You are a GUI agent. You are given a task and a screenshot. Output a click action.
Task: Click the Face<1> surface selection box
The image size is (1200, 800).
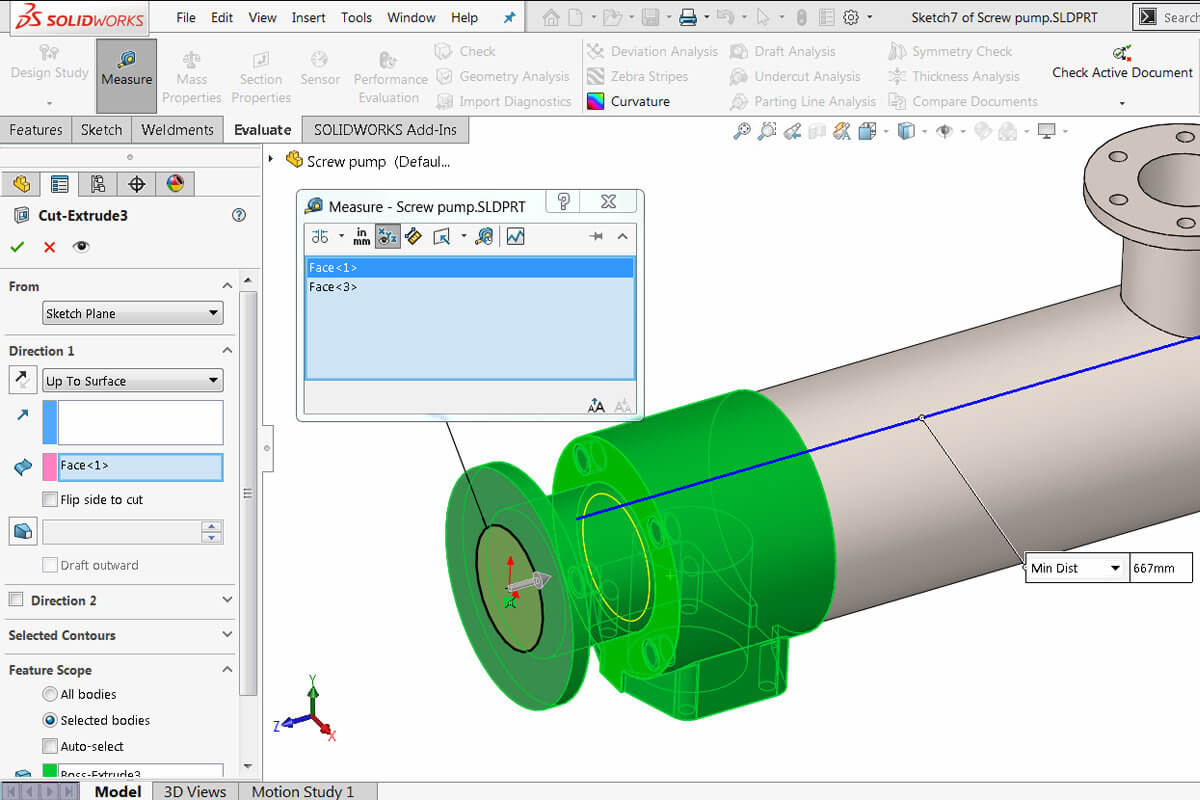point(140,467)
